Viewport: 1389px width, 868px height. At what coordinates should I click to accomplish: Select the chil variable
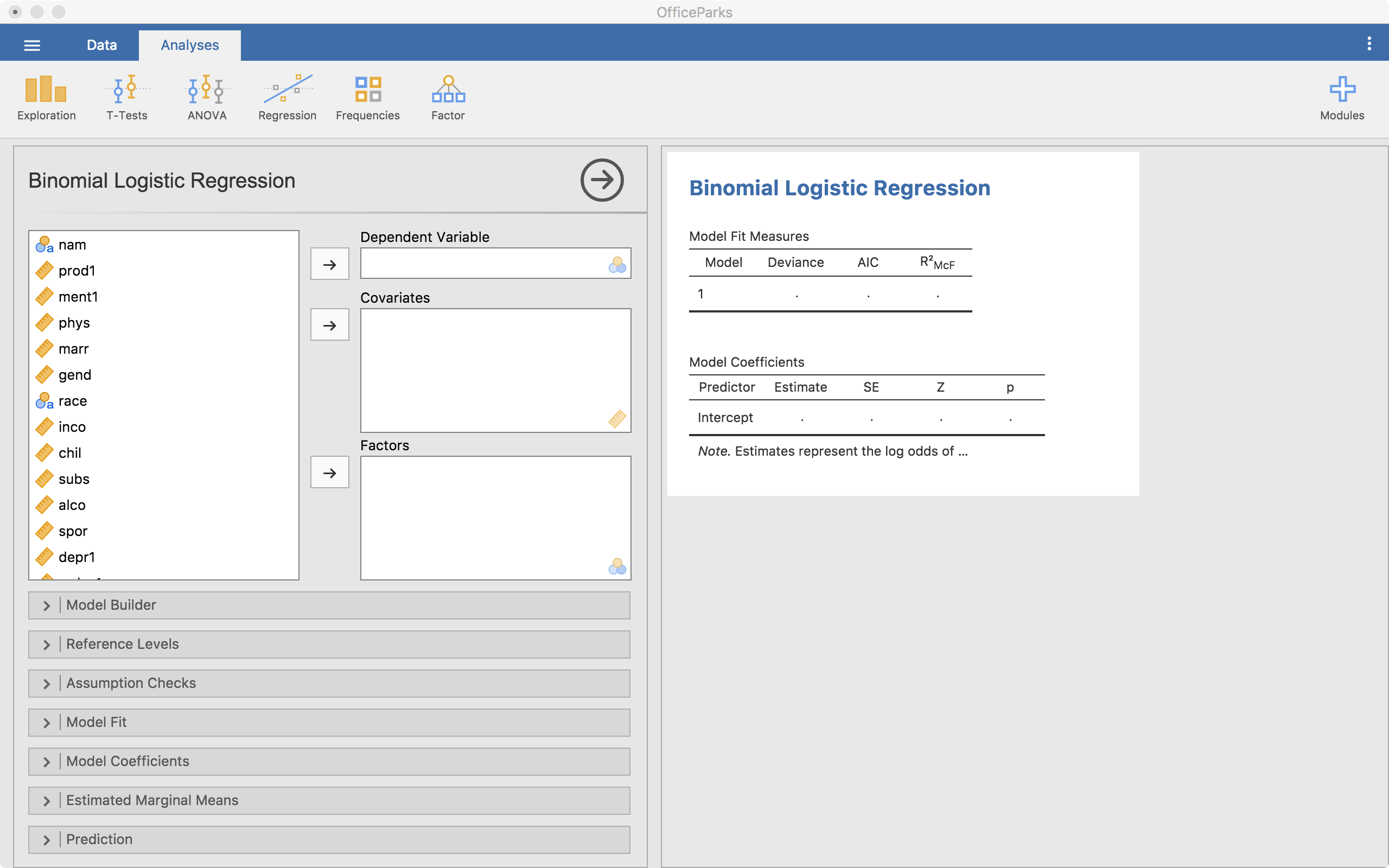click(163, 453)
